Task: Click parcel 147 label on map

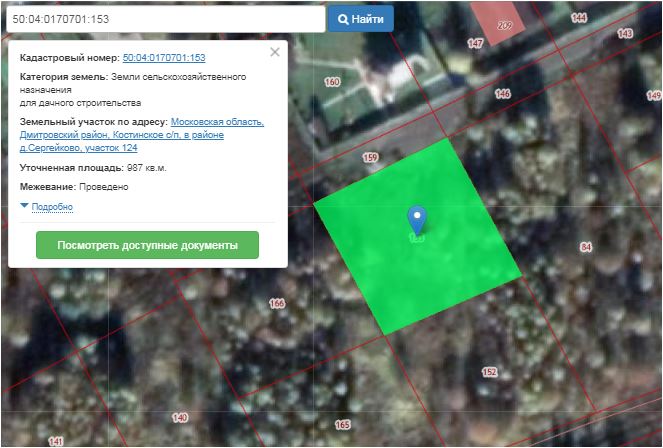Action: click(475, 43)
